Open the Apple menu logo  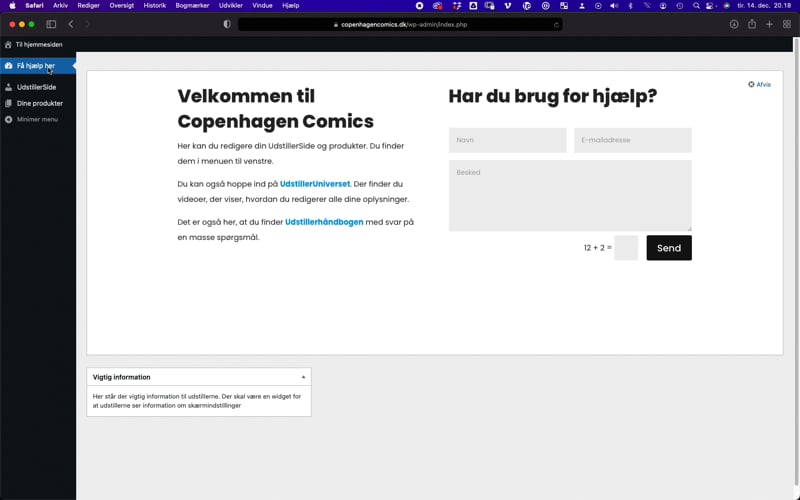(x=12, y=6)
